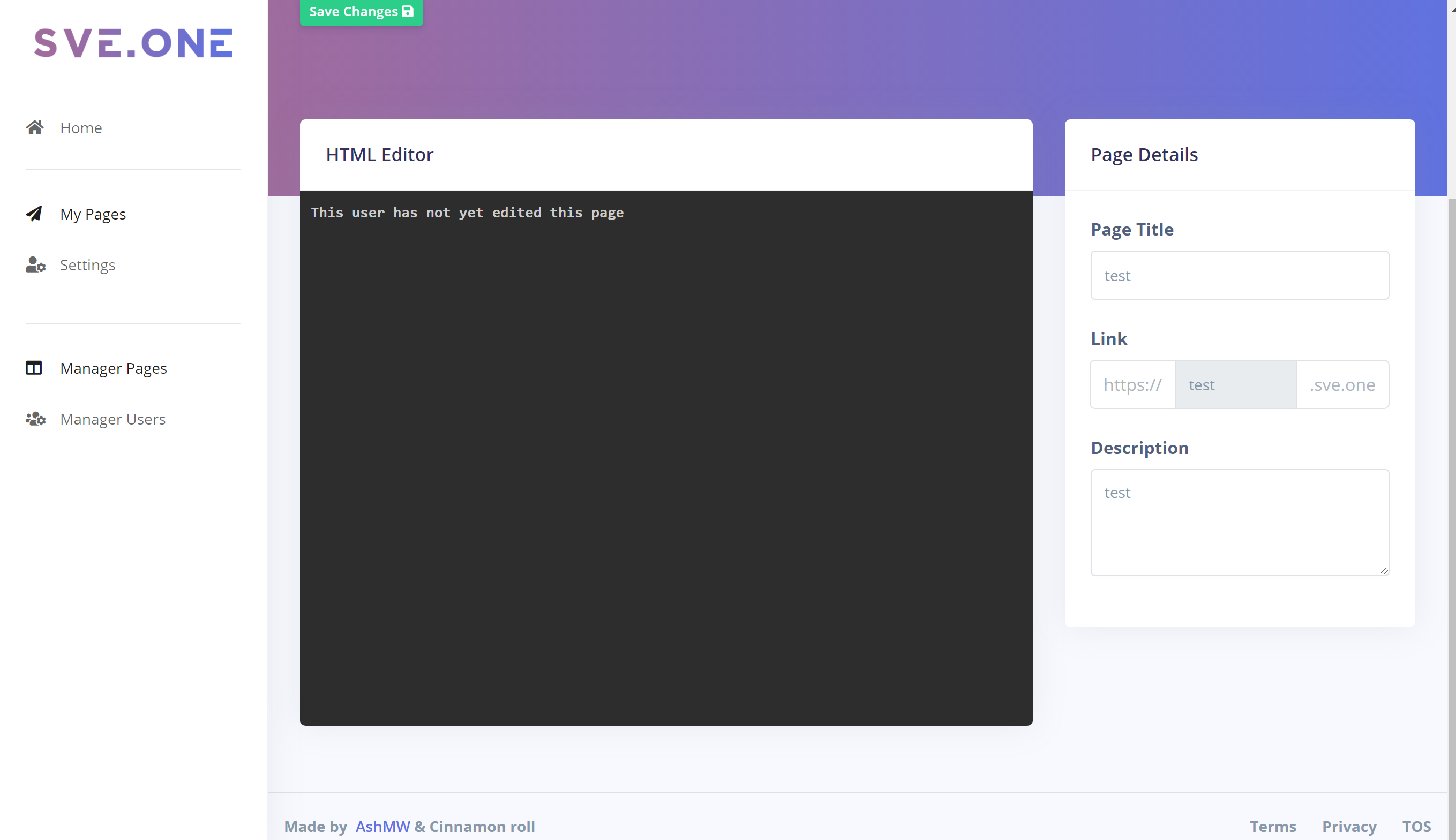Click "This user has not yet edited this page" text
Image resolution: width=1456 pixels, height=840 pixels.
coord(467,213)
